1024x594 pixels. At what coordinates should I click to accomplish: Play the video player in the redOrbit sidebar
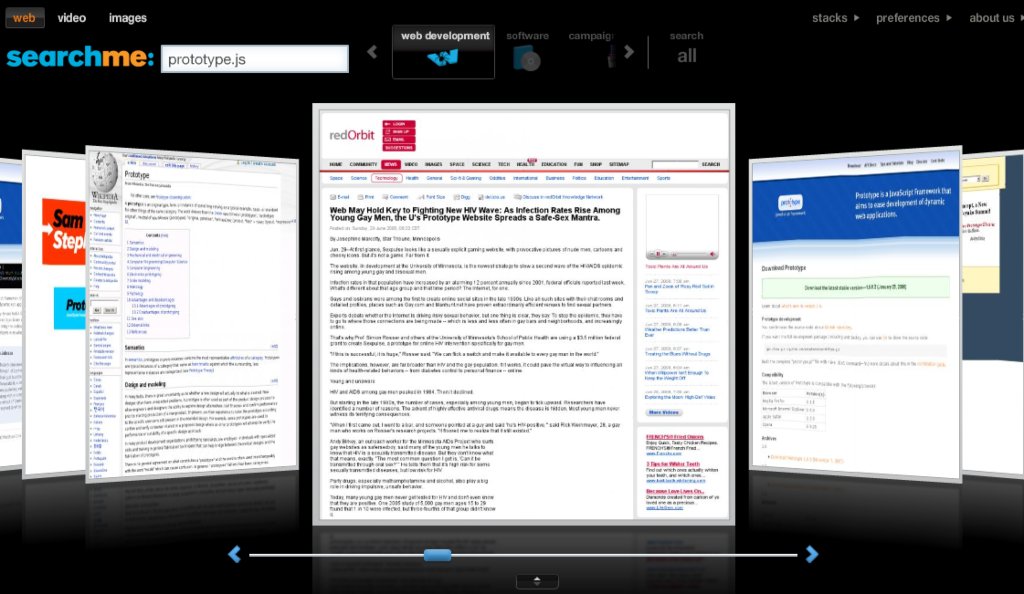[658, 254]
